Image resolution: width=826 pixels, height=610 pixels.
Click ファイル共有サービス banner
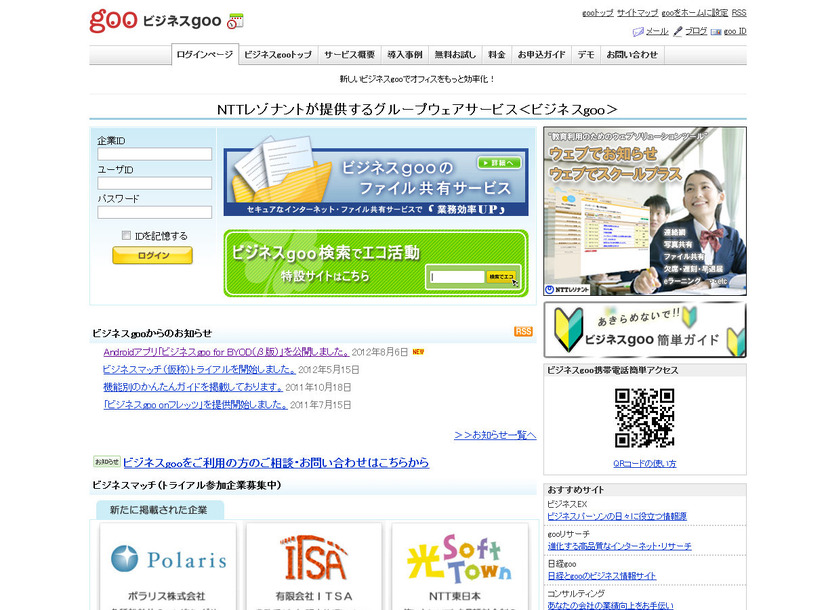(376, 182)
